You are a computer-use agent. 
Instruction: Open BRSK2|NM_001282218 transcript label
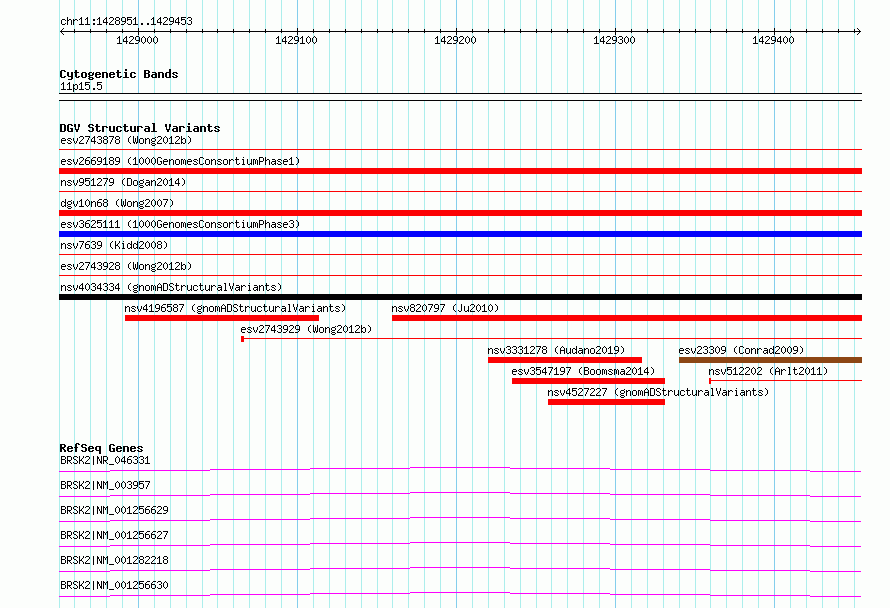pyautogui.click(x=114, y=560)
